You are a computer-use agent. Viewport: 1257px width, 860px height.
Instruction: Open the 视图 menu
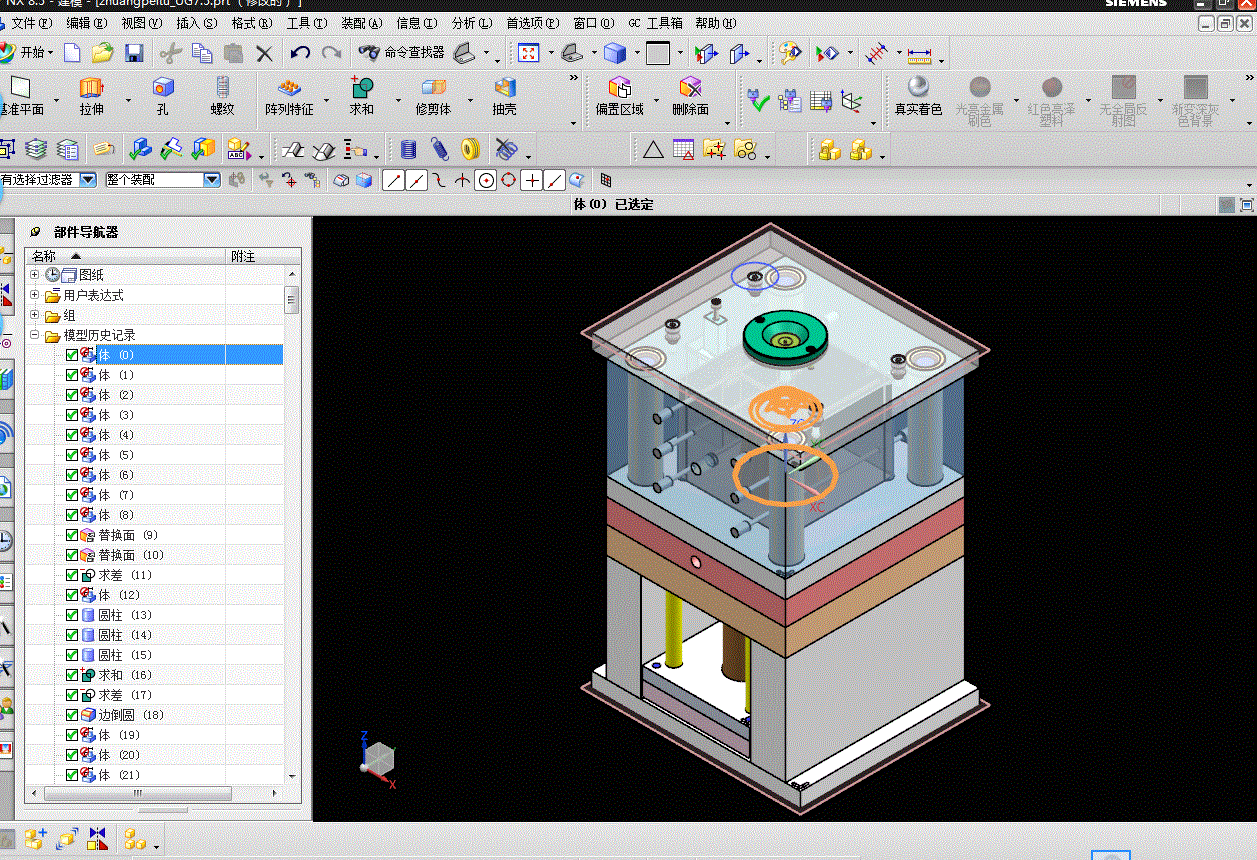point(141,22)
